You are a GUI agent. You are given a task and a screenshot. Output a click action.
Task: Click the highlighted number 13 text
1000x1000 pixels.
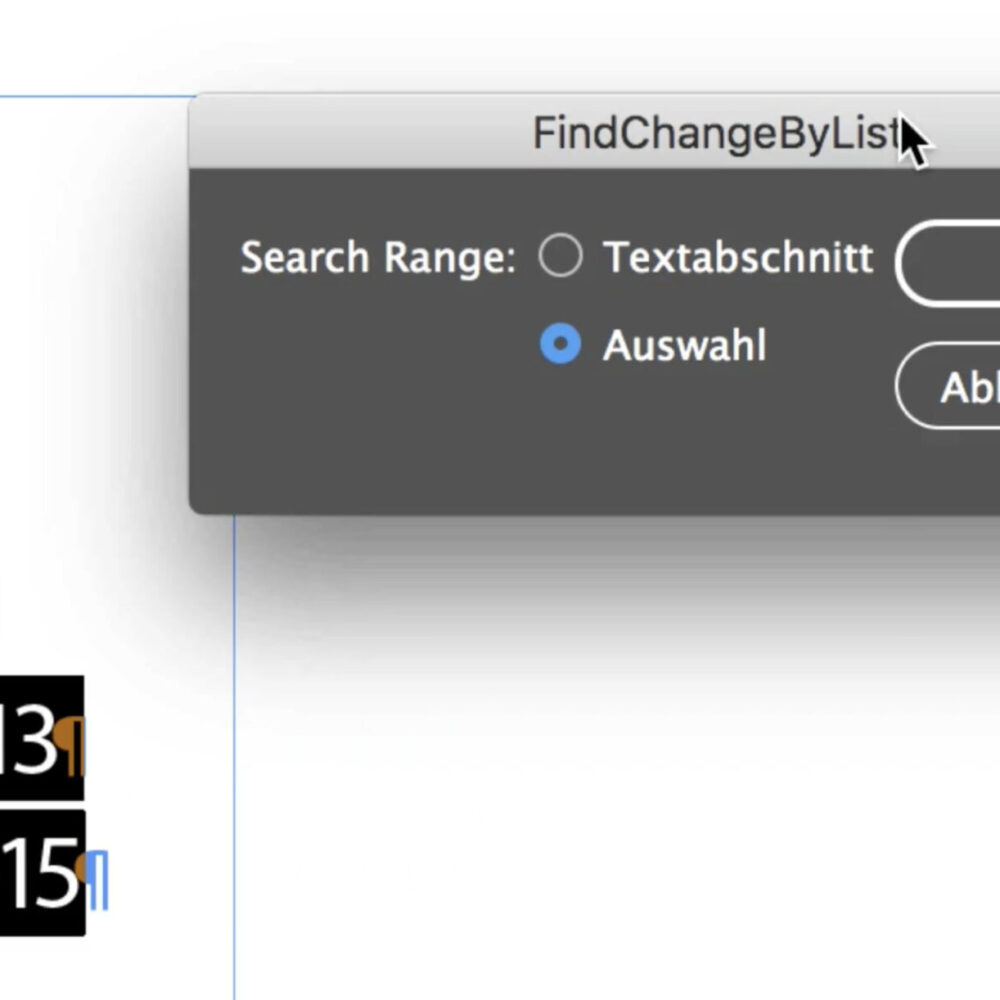pos(29,740)
